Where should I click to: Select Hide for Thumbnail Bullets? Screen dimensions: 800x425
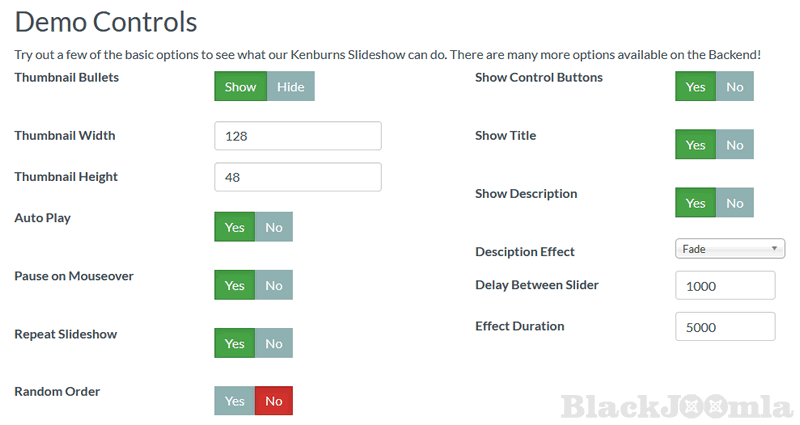(x=291, y=87)
